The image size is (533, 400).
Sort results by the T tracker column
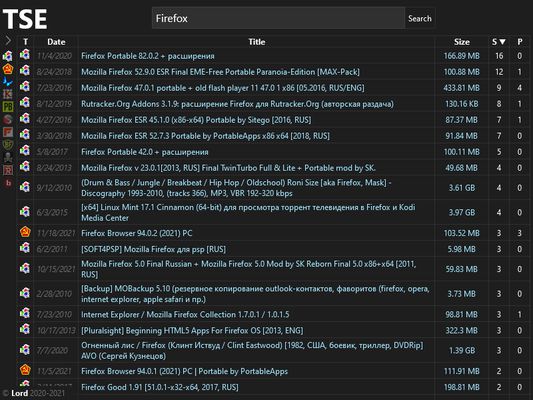[x=25, y=42]
